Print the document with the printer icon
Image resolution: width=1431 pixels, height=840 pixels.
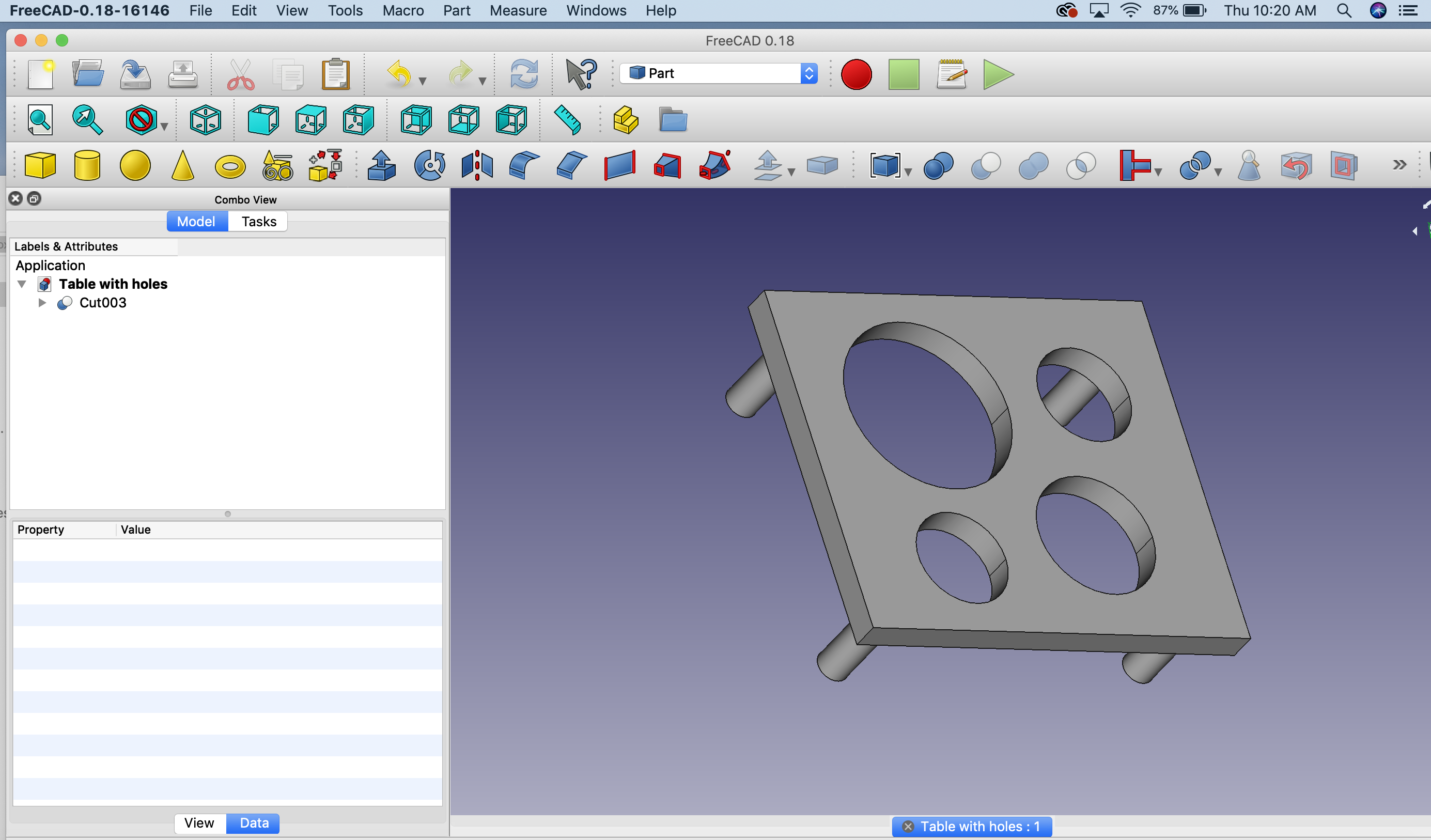tap(183, 74)
